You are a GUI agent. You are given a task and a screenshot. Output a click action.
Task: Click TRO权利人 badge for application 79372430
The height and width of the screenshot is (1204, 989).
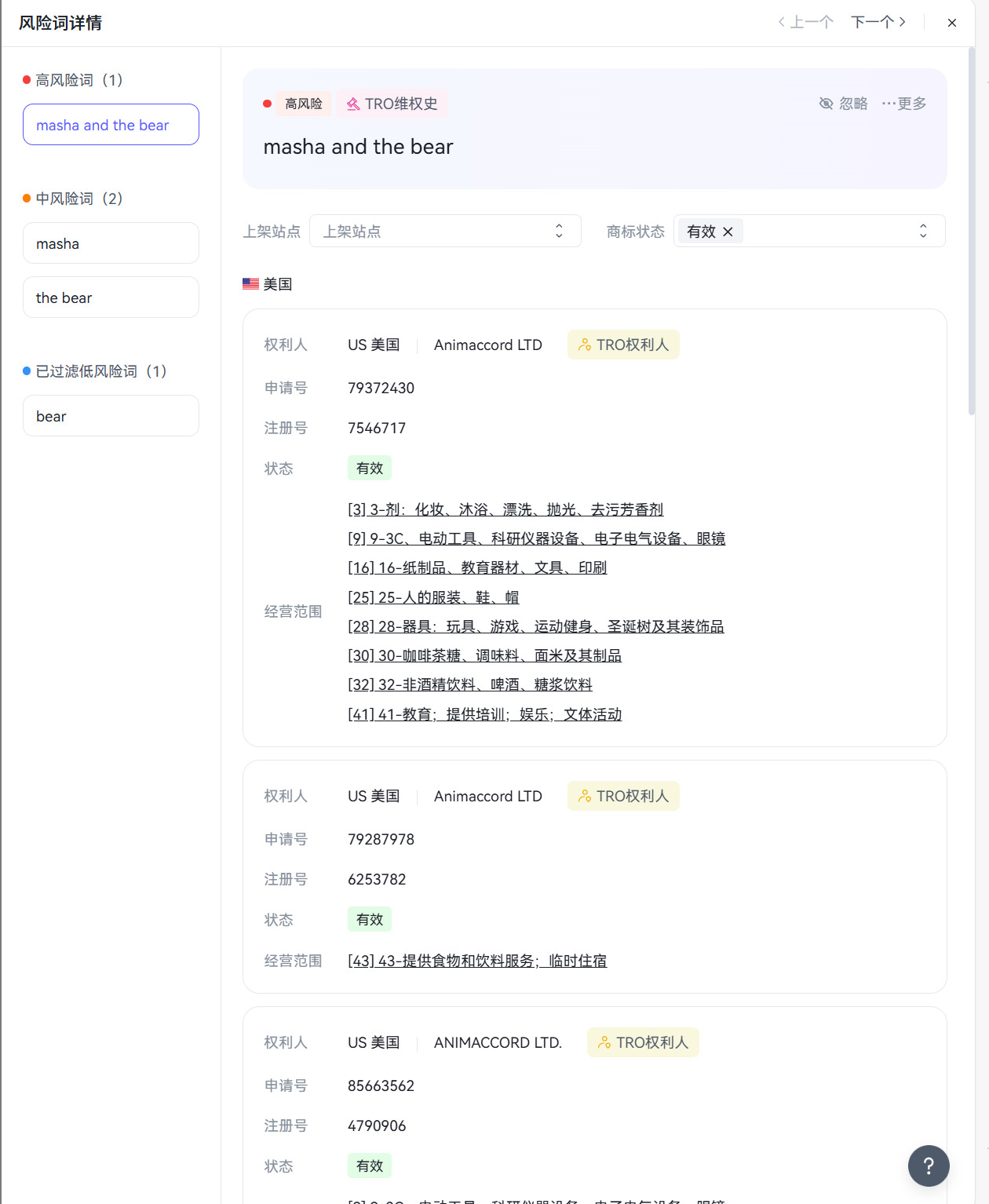pos(623,345)
